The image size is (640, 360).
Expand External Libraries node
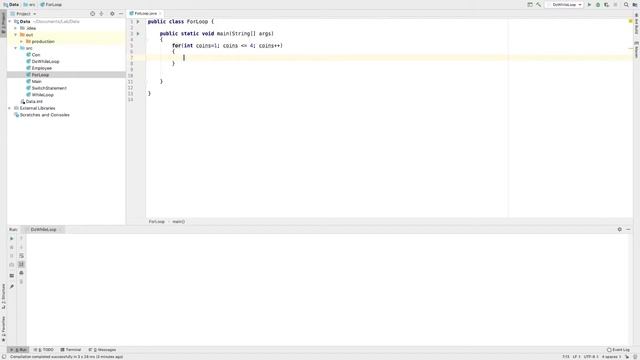tap(10, 108)
